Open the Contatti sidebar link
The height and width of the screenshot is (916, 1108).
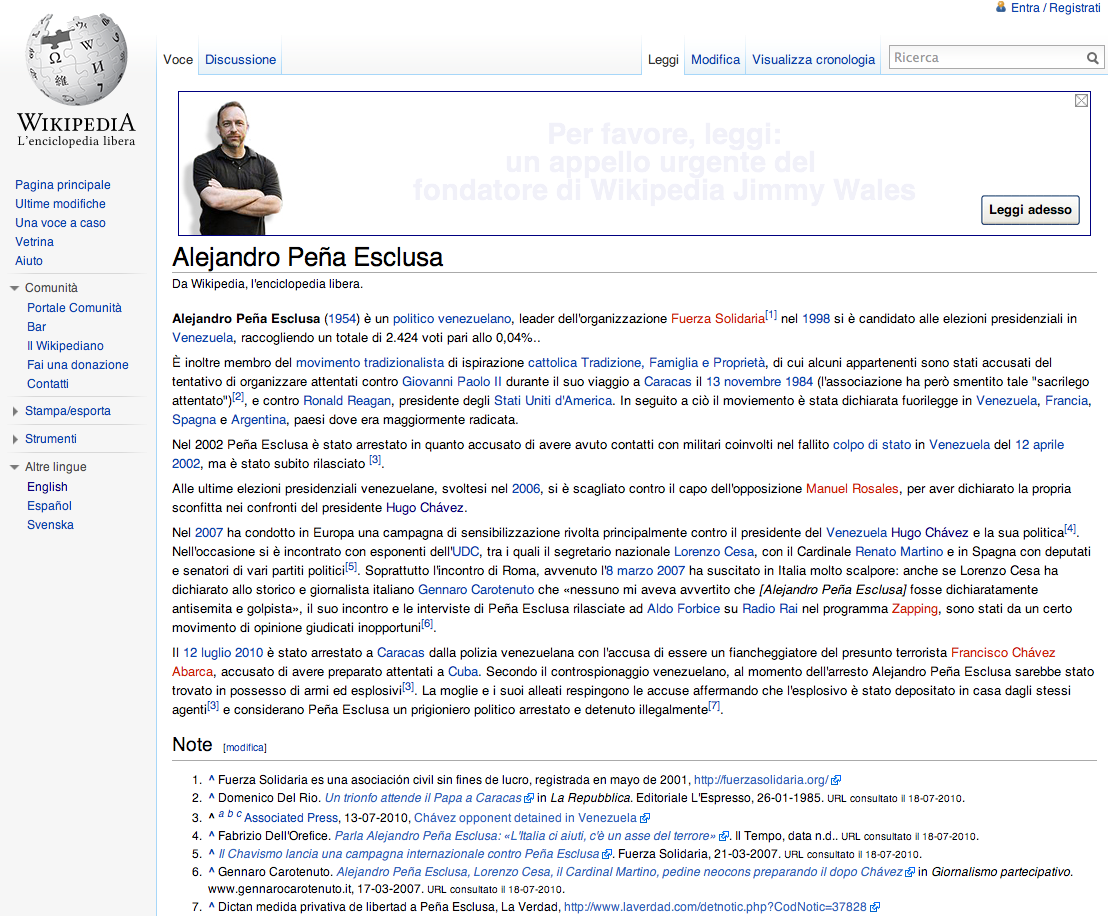(48, 384)
